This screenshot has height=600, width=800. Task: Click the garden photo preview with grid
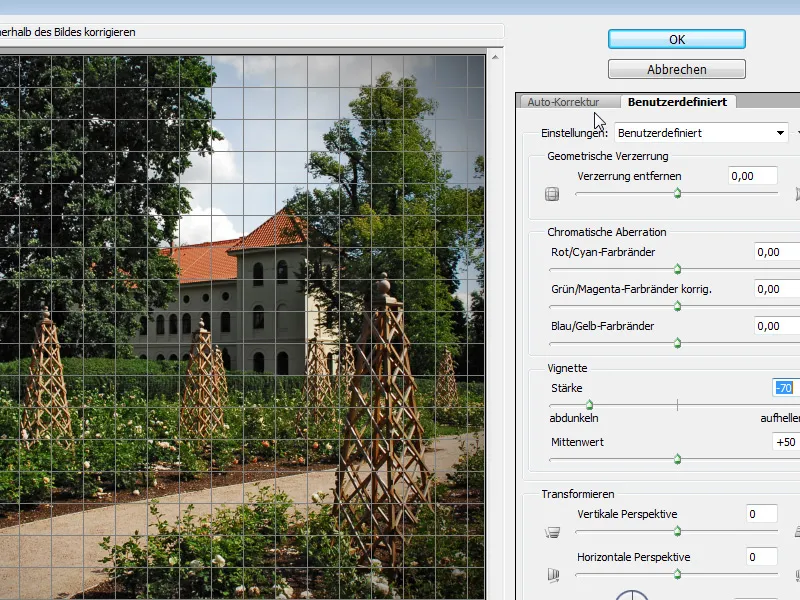(242, 328)
